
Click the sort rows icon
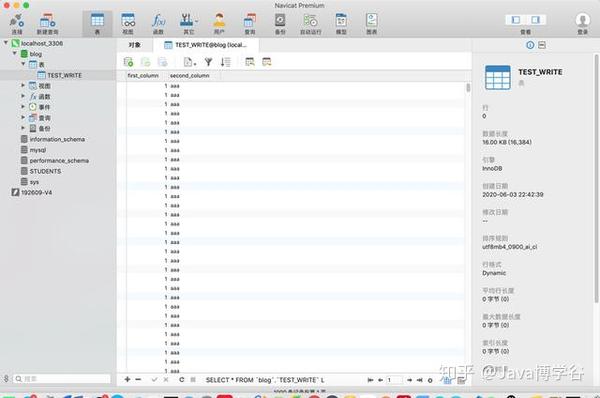[x=225, y=62]
